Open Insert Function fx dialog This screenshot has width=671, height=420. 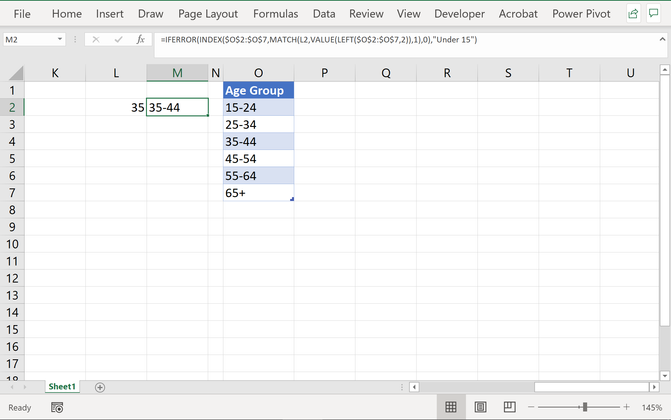140,39
